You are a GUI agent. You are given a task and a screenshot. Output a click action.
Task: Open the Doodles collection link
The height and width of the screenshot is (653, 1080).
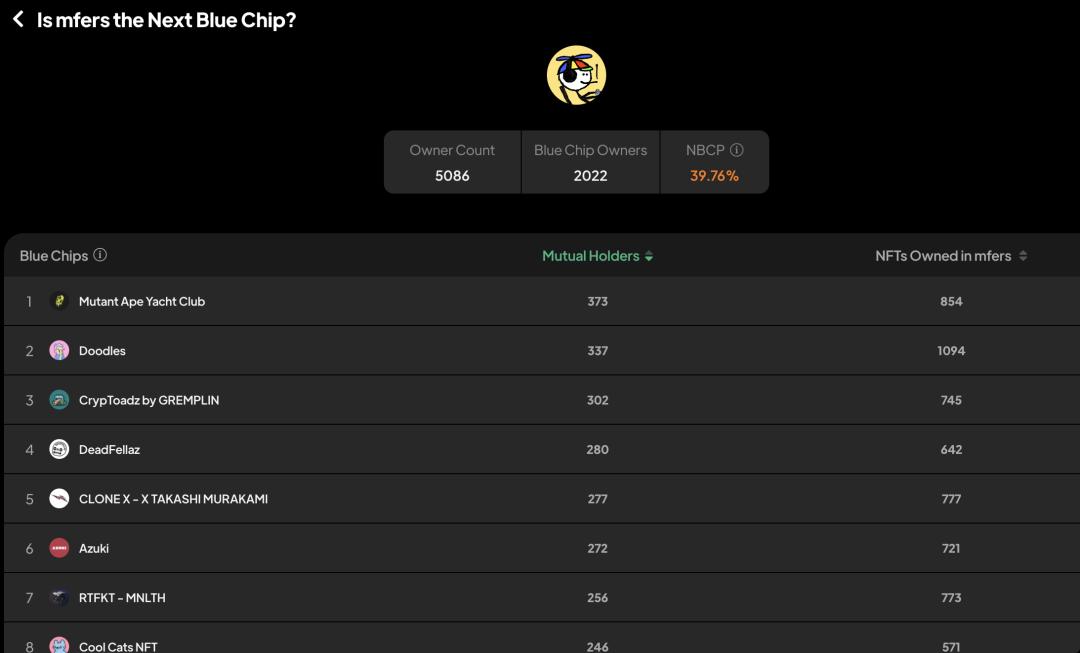(x=102, y=351)
